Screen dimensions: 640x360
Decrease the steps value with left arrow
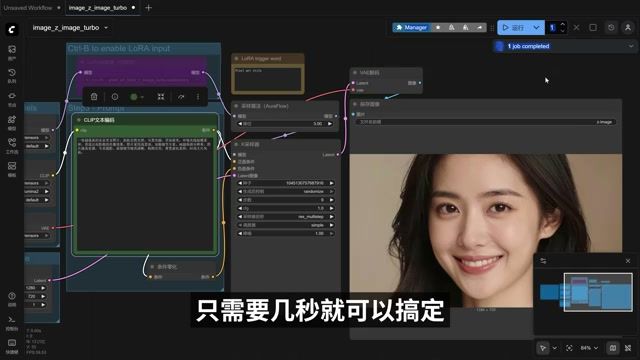point(240,200)
